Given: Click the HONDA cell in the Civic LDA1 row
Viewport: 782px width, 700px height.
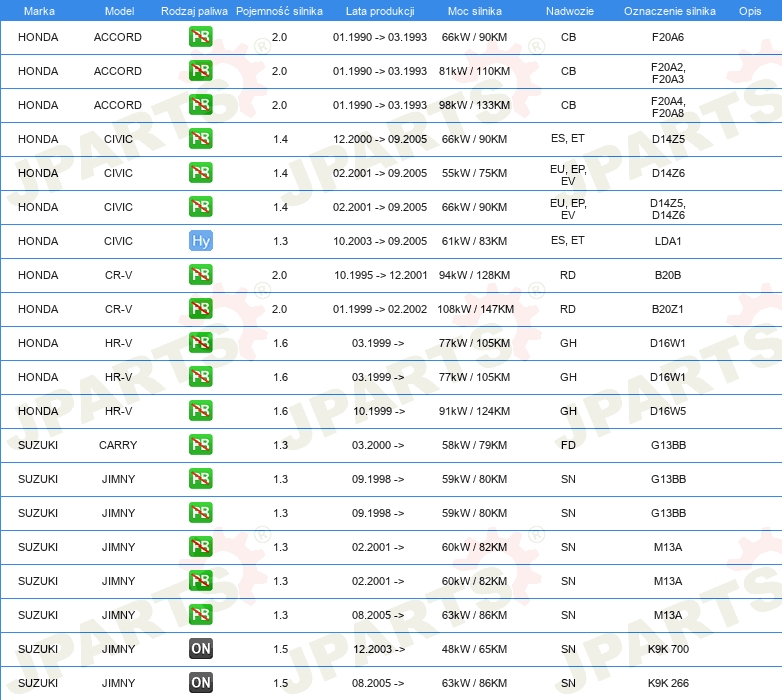Looking at the screenshot, I should 38,241.
